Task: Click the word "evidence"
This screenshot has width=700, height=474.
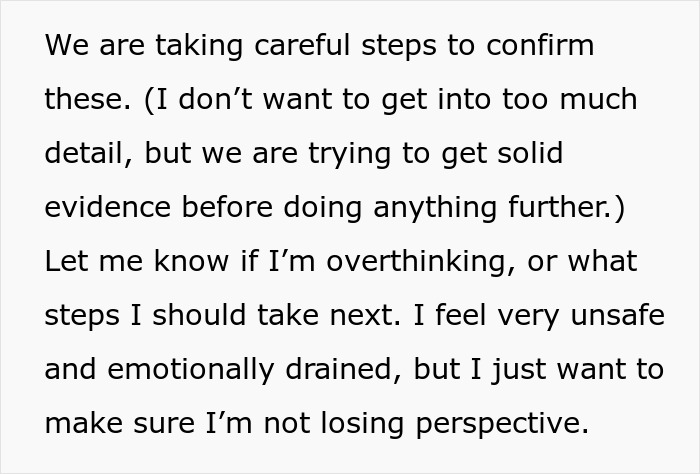Action: tap(108, 207)
